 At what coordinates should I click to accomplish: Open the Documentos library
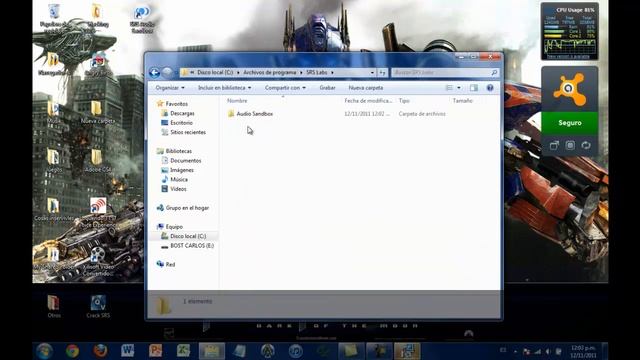(x=186, y=160)
